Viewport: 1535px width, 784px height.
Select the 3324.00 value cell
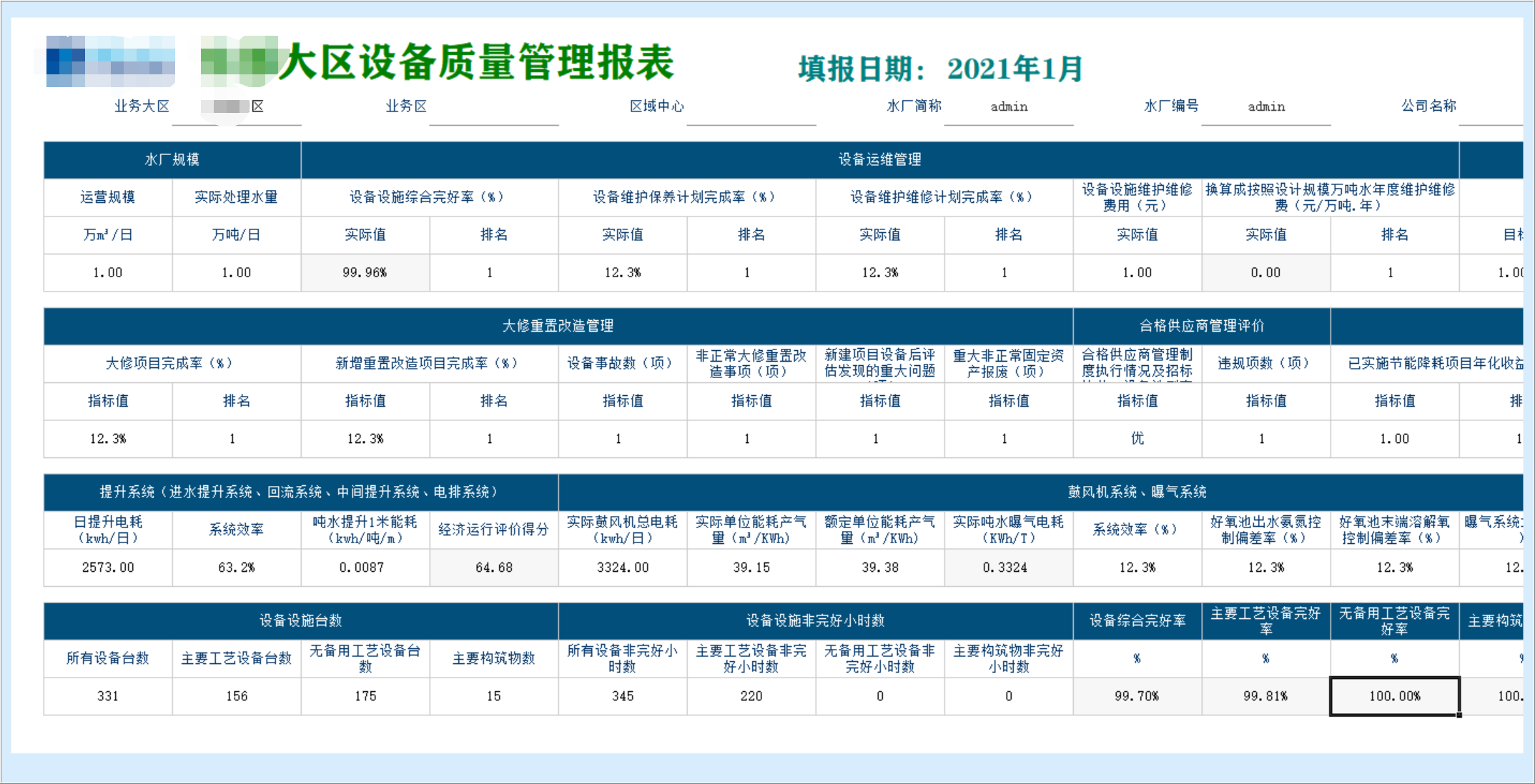[623, 567]
